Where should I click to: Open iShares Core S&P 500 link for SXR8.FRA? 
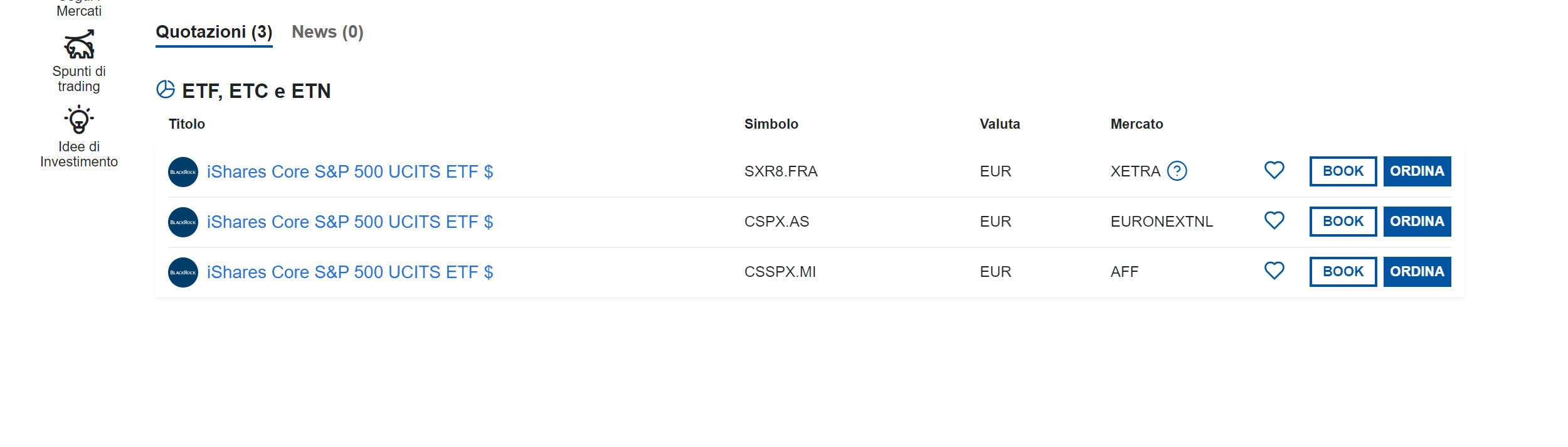[x=350, y=172]
